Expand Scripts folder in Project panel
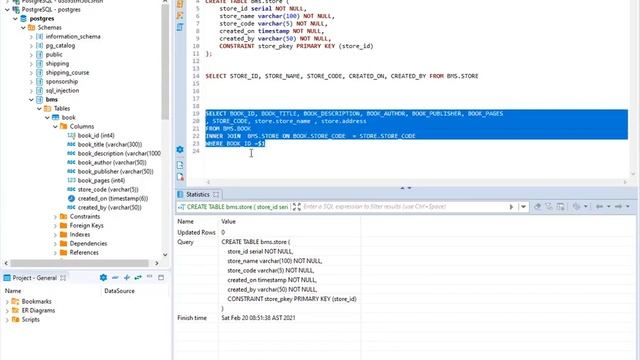The height and width of the screenshot is (360, 640). tap(7, 320)
